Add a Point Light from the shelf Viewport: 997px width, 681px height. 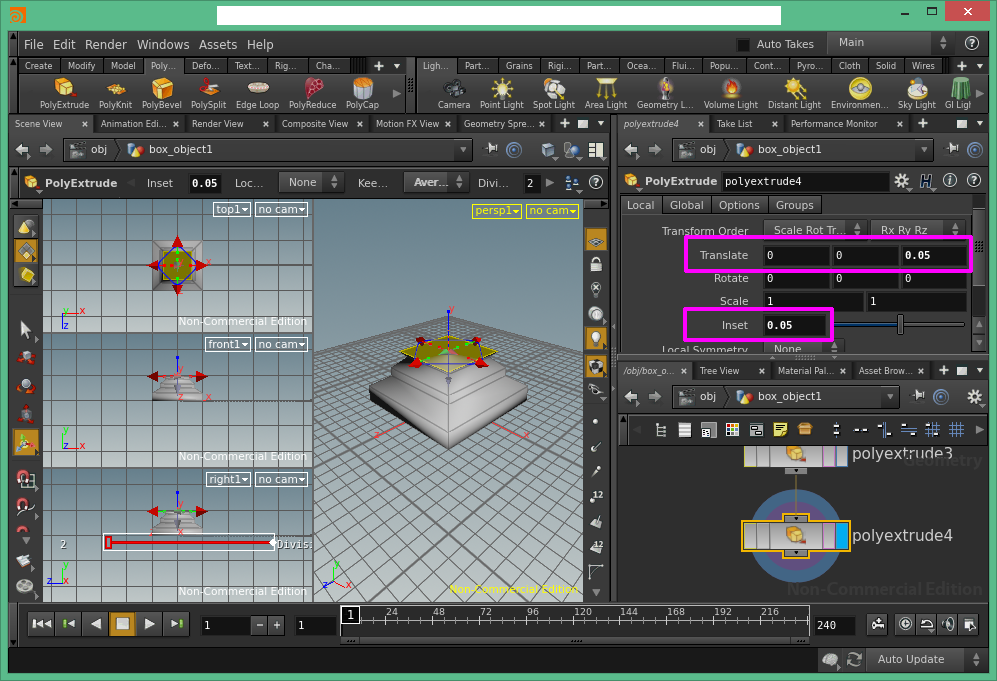coord(502,93)
